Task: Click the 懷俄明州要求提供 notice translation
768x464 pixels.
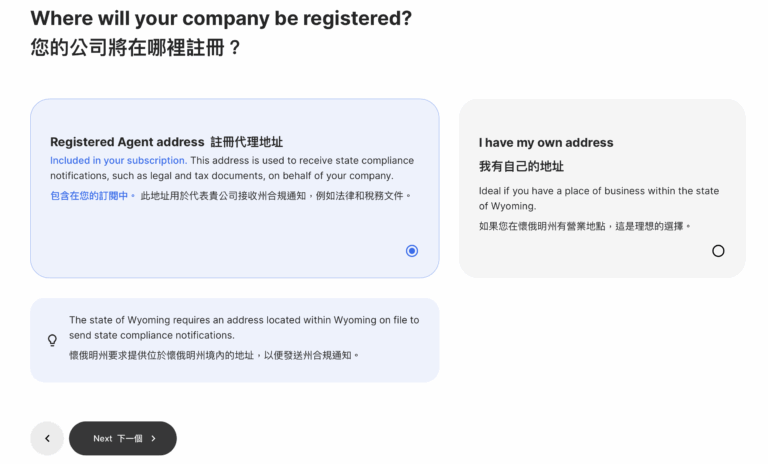Action: click(x=213, y=355)
